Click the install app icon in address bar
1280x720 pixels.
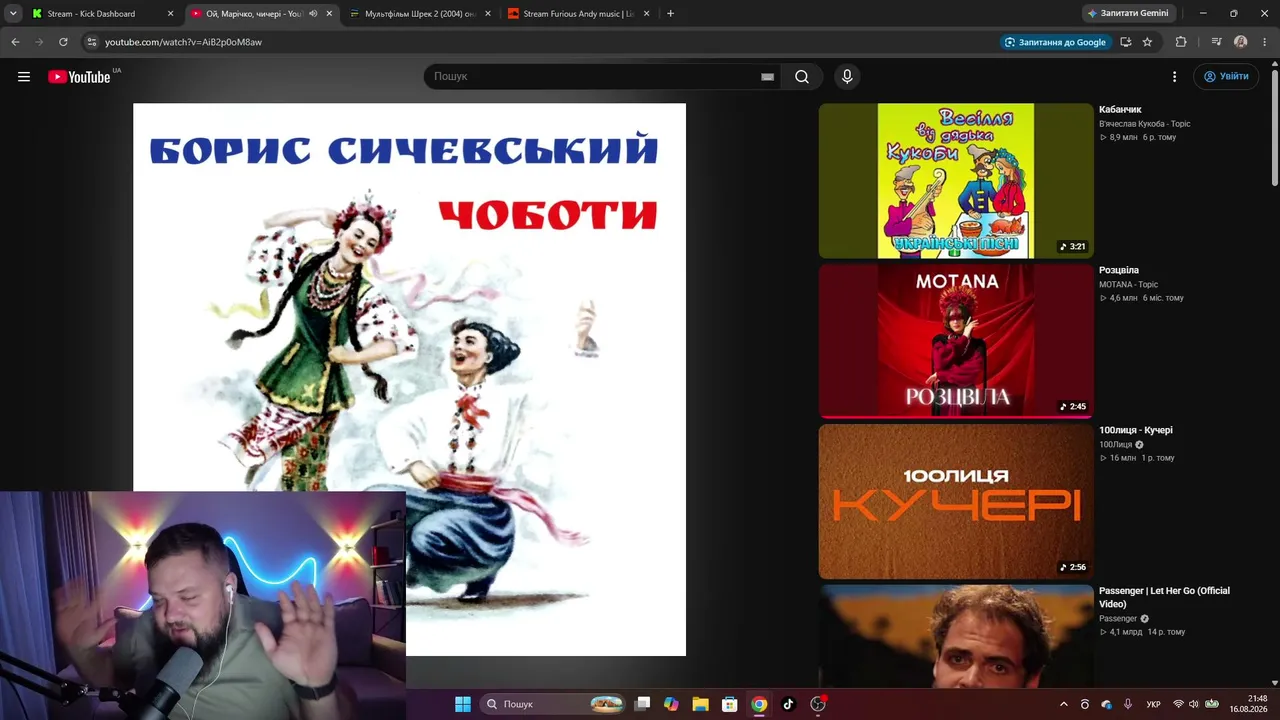tap(1125, 42)
